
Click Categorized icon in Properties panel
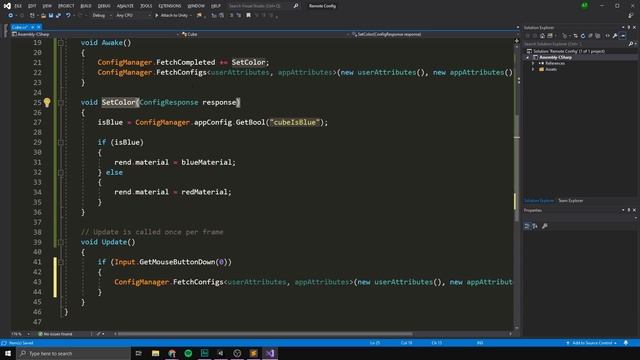[527, 226]
